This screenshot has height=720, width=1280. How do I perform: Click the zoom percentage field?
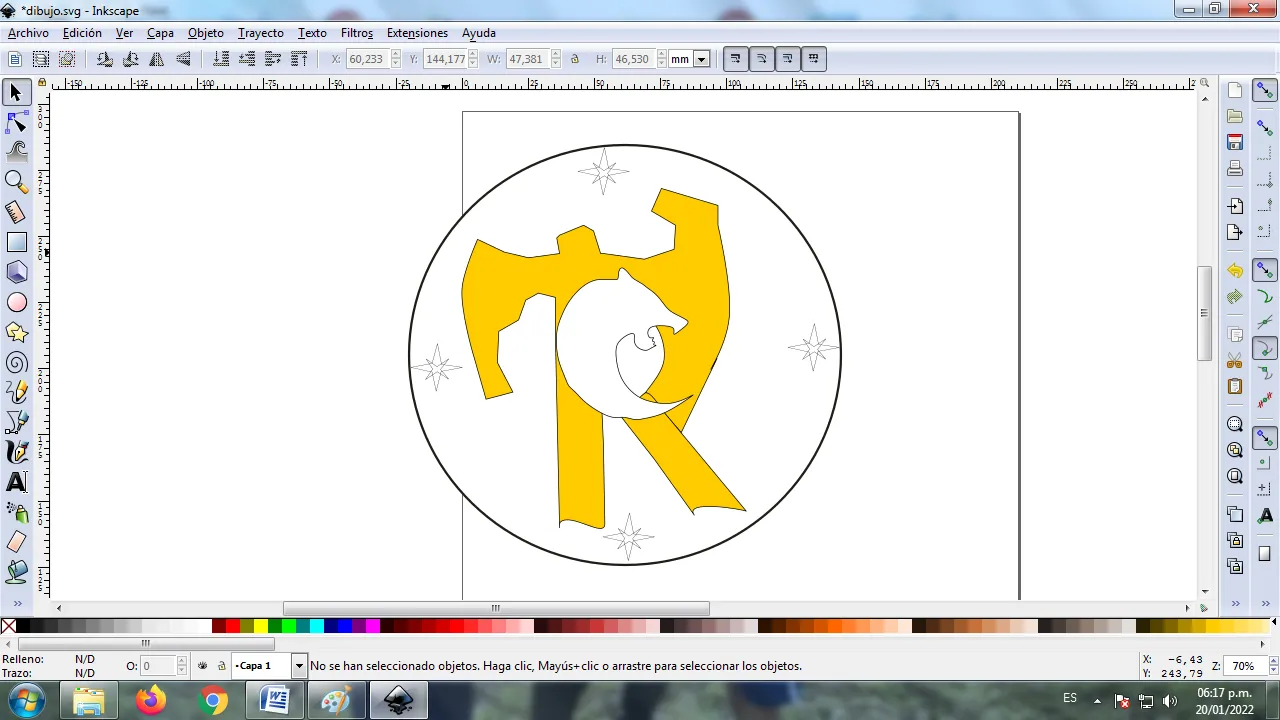click(x=1243, y=666)
